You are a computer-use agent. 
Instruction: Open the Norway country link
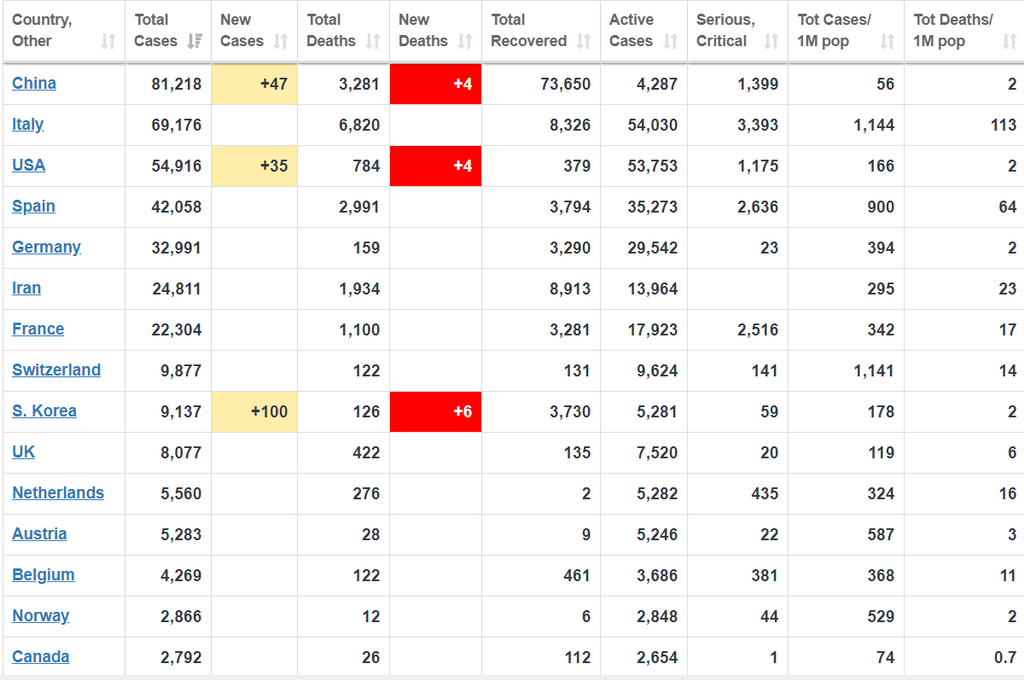pyautogui.click(x=40, y=616)
